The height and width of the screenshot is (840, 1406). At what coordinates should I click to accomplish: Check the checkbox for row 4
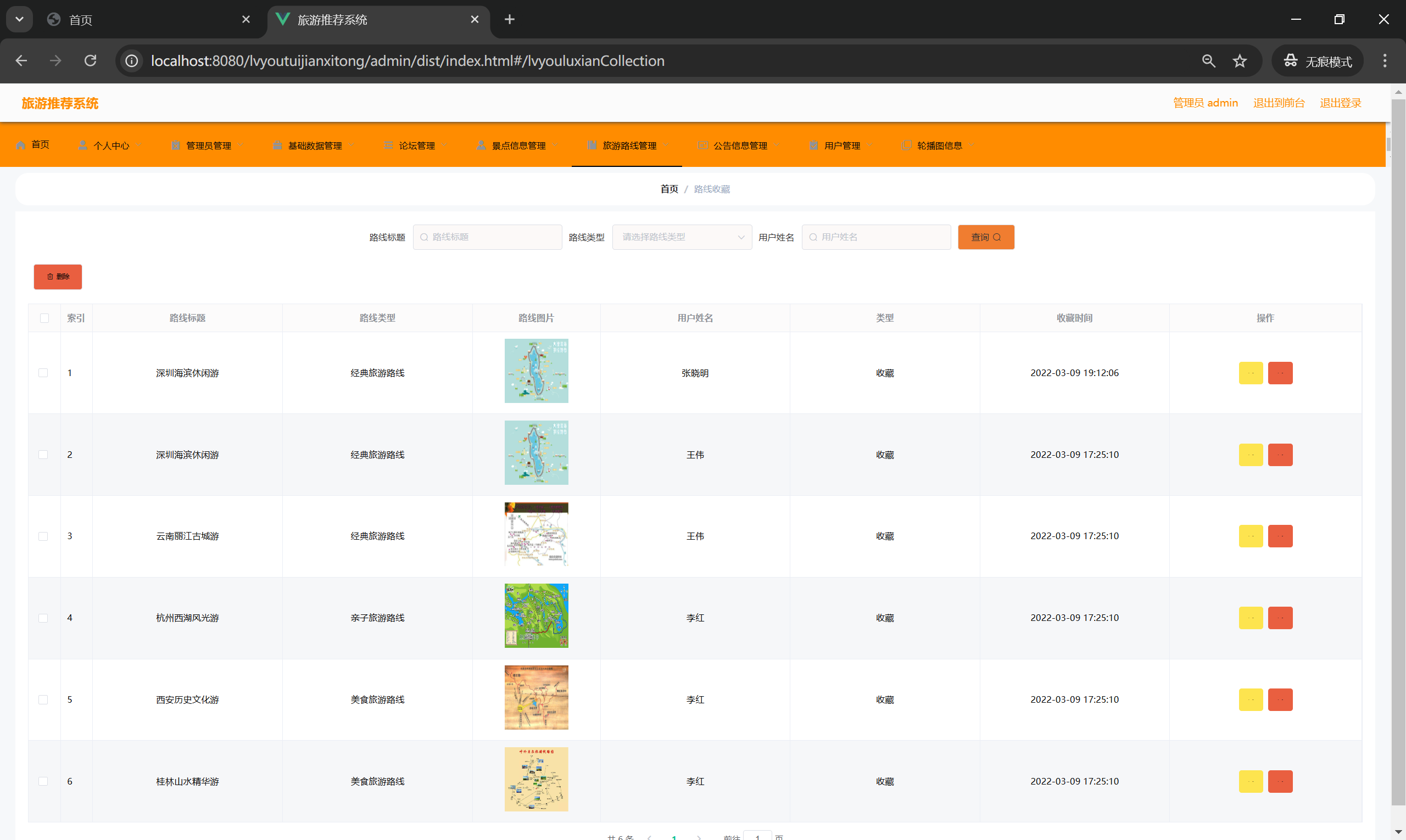pyautogui.click(x=43, y=618)
